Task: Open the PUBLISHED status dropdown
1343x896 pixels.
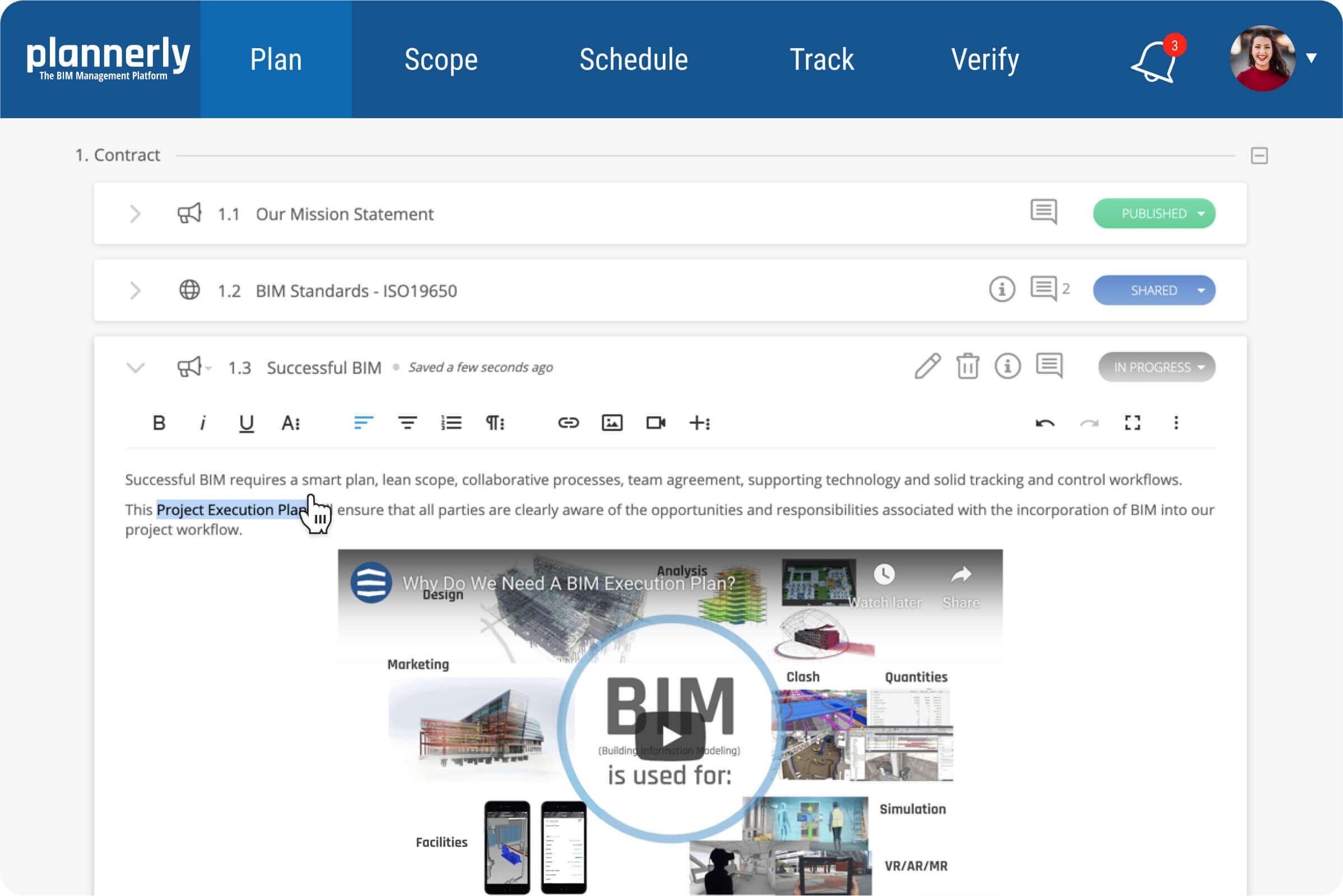Action: point(1154,213)
